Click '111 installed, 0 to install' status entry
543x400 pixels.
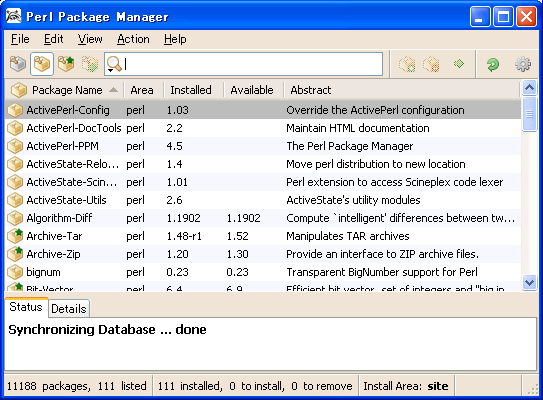coord(255,386)
